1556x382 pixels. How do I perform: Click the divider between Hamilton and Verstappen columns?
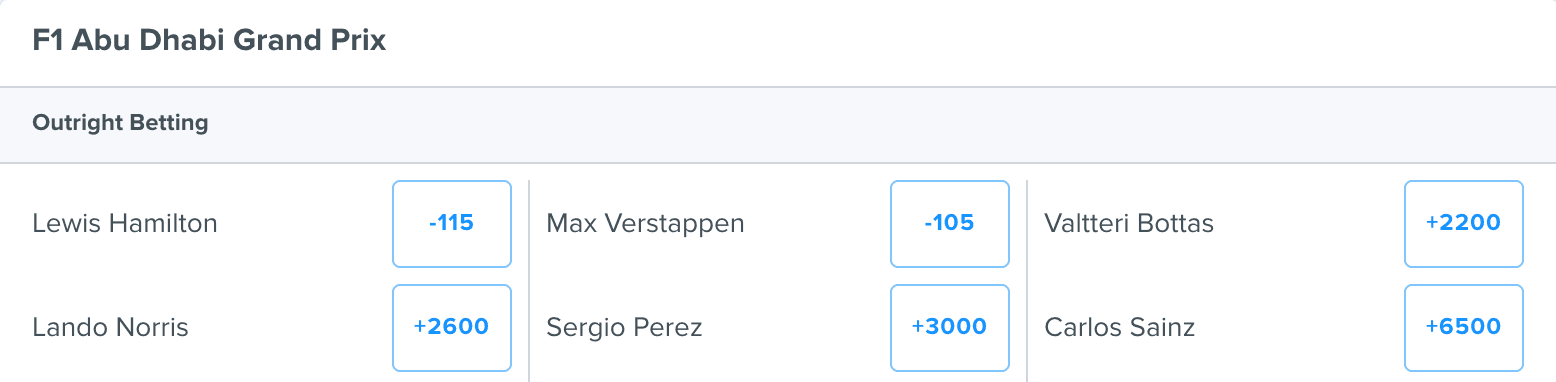tap(529, 224)
